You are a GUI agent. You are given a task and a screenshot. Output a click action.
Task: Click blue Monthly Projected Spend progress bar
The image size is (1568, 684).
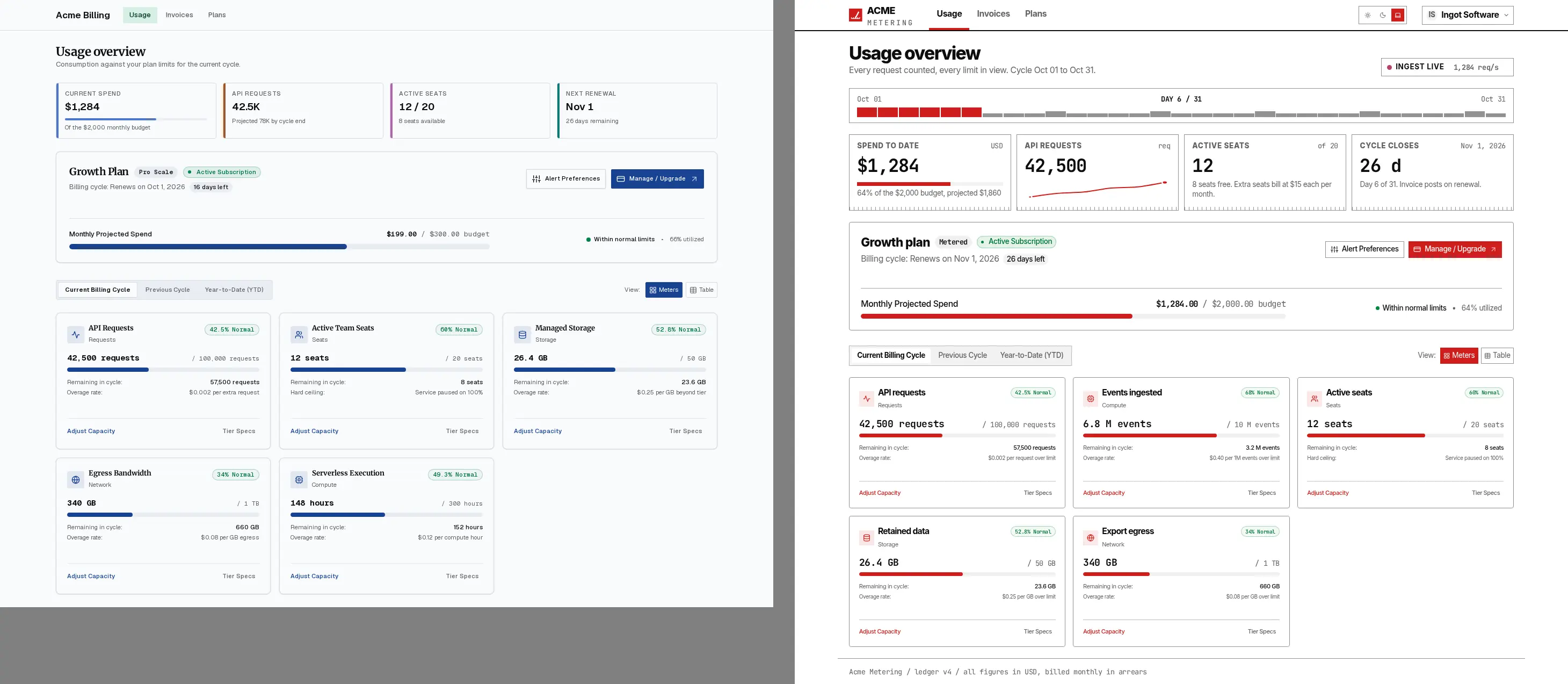pos(279,247)
